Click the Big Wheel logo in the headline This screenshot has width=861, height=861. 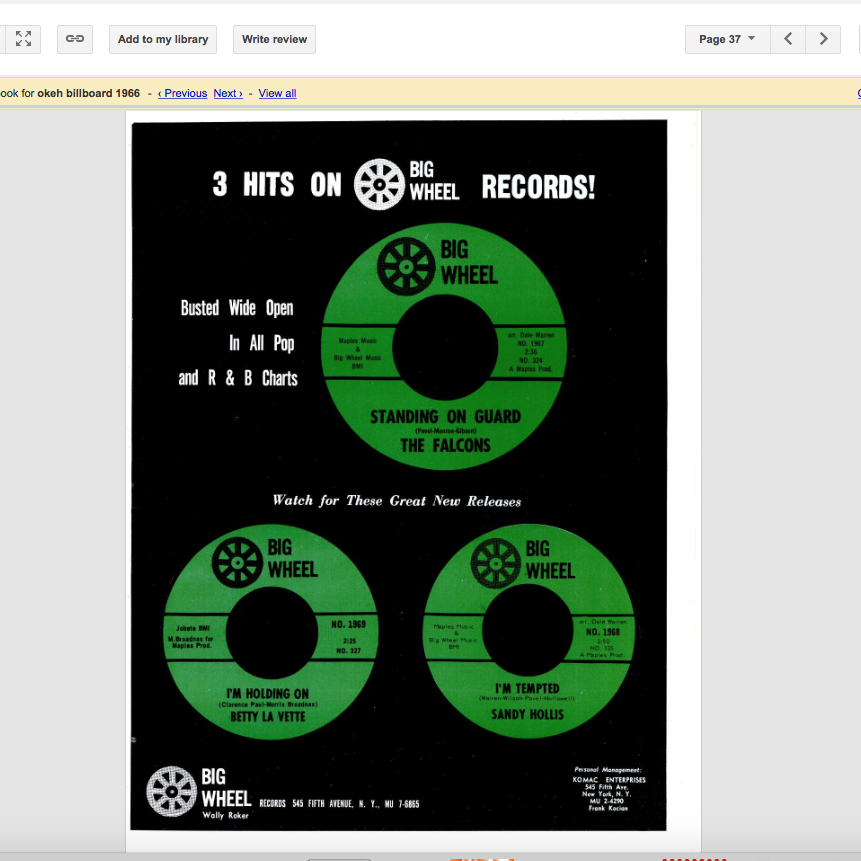[407, 184]
